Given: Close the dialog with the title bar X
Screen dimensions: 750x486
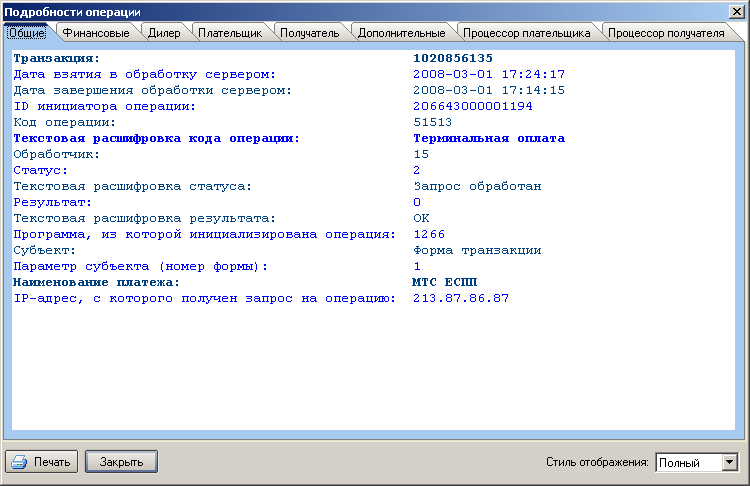Looking at the screenshot, I should pyautogui.click(x=738, y=10).
